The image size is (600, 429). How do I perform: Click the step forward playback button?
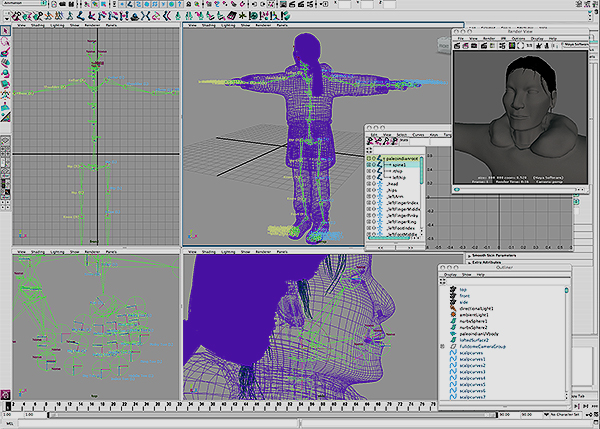(x=586, y=406)
